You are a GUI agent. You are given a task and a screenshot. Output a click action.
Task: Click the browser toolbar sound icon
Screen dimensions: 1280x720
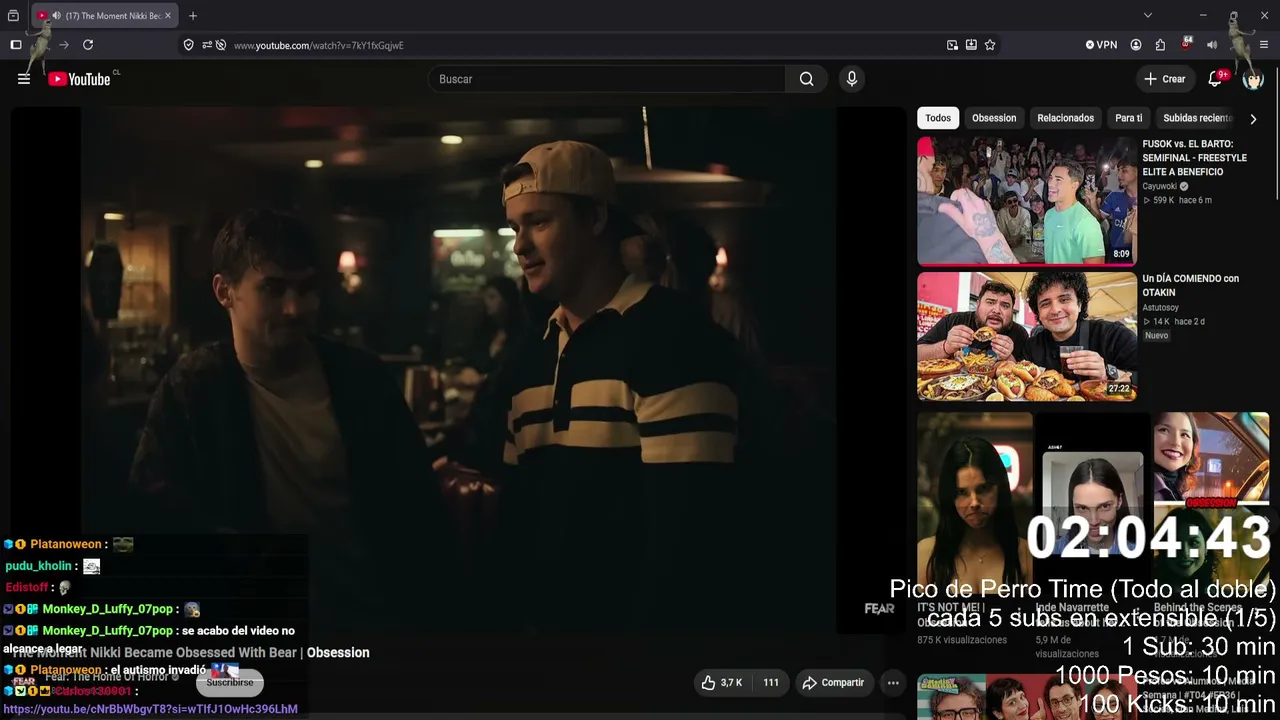[x=1212, y=45]
